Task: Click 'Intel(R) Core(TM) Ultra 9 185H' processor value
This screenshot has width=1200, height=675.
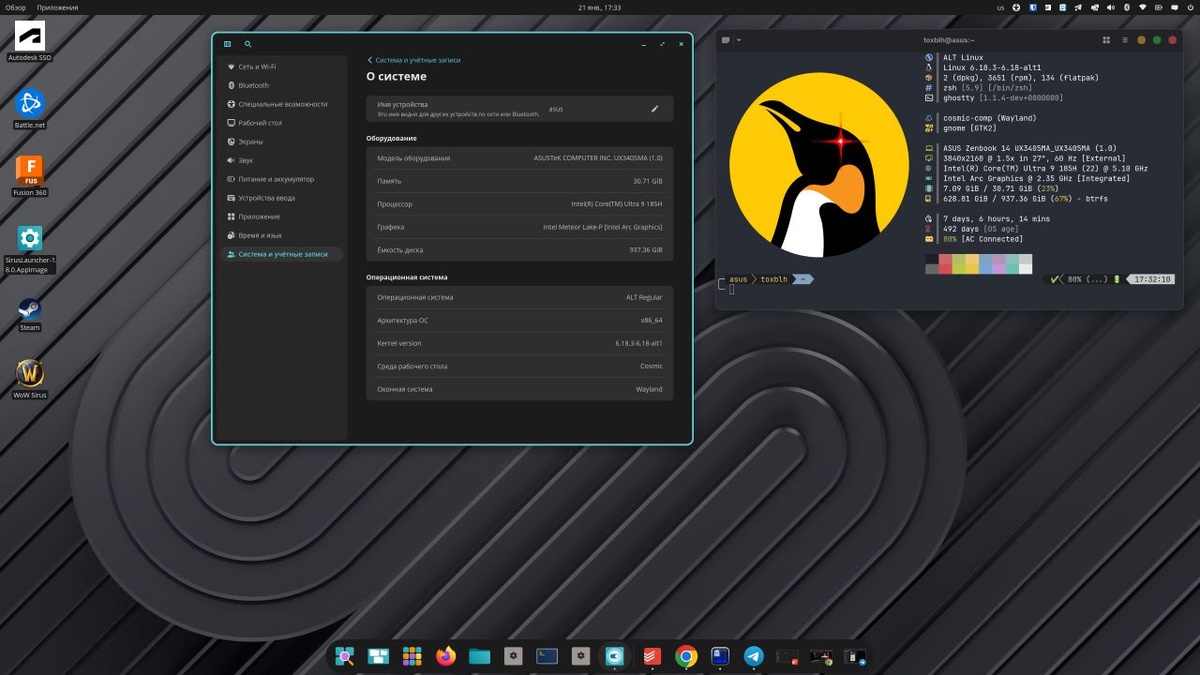Action: [617, 204]
